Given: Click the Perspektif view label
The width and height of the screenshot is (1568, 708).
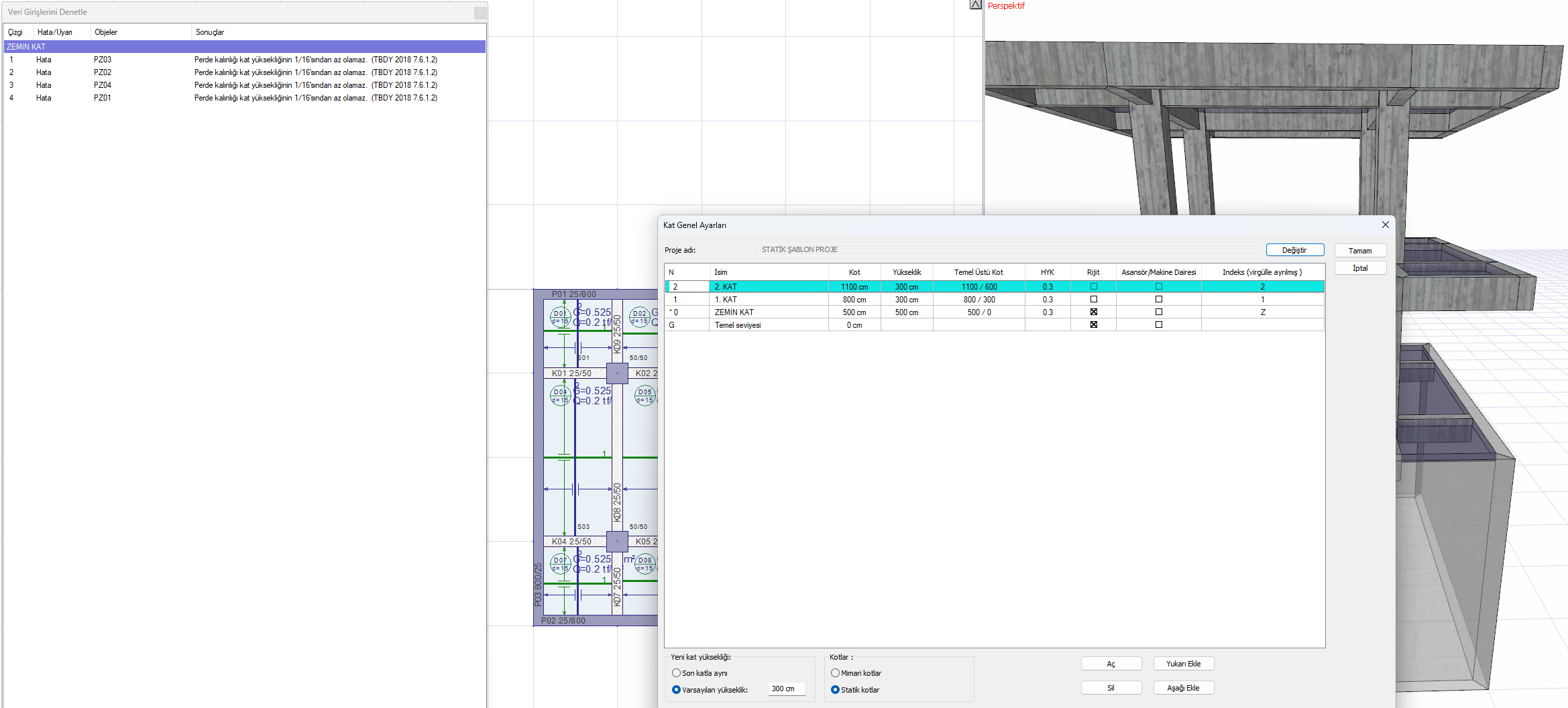Looking at the screenshot, I should pos(1006,6).
